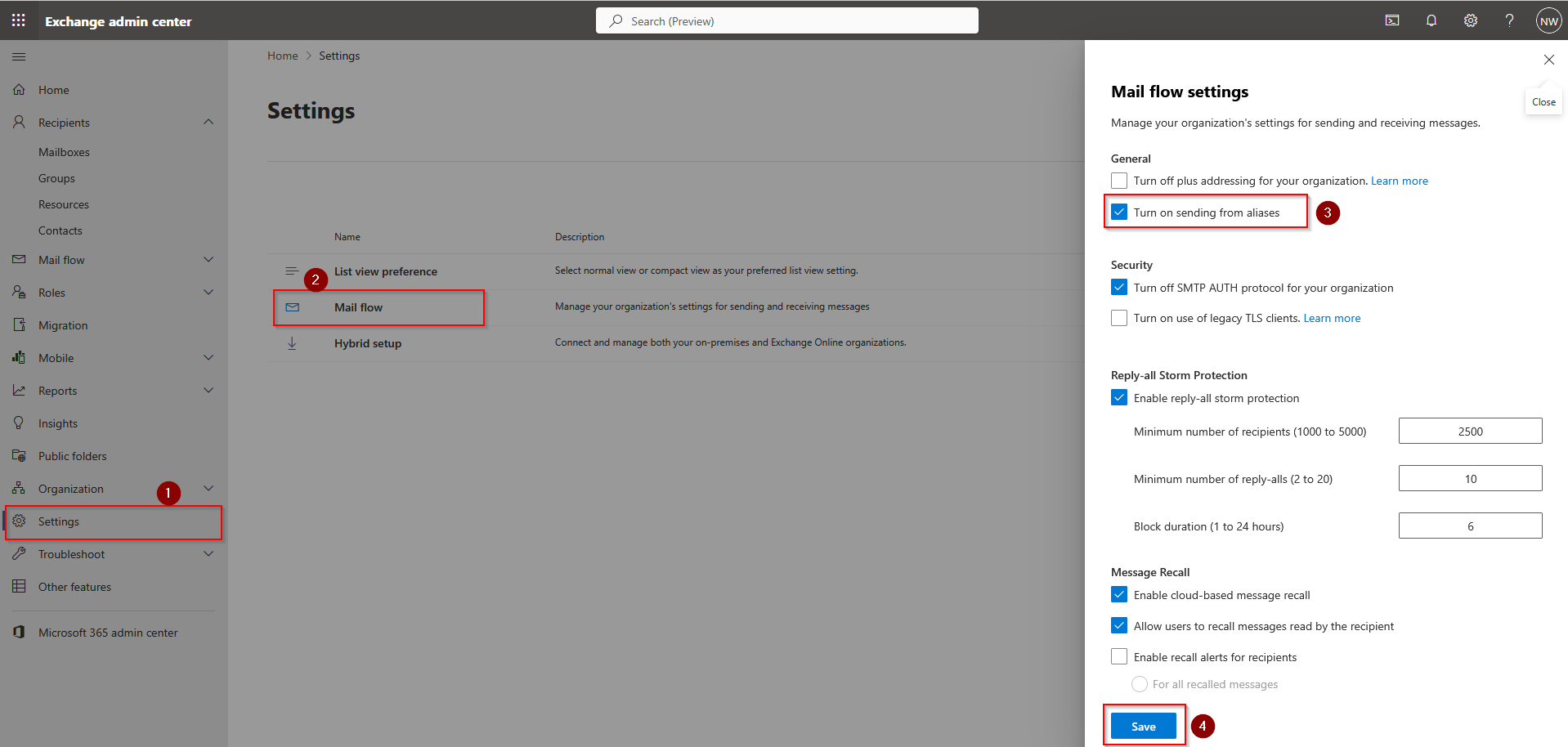Expand the Roles chevron
1568x747 pixels.
(208, 292)
